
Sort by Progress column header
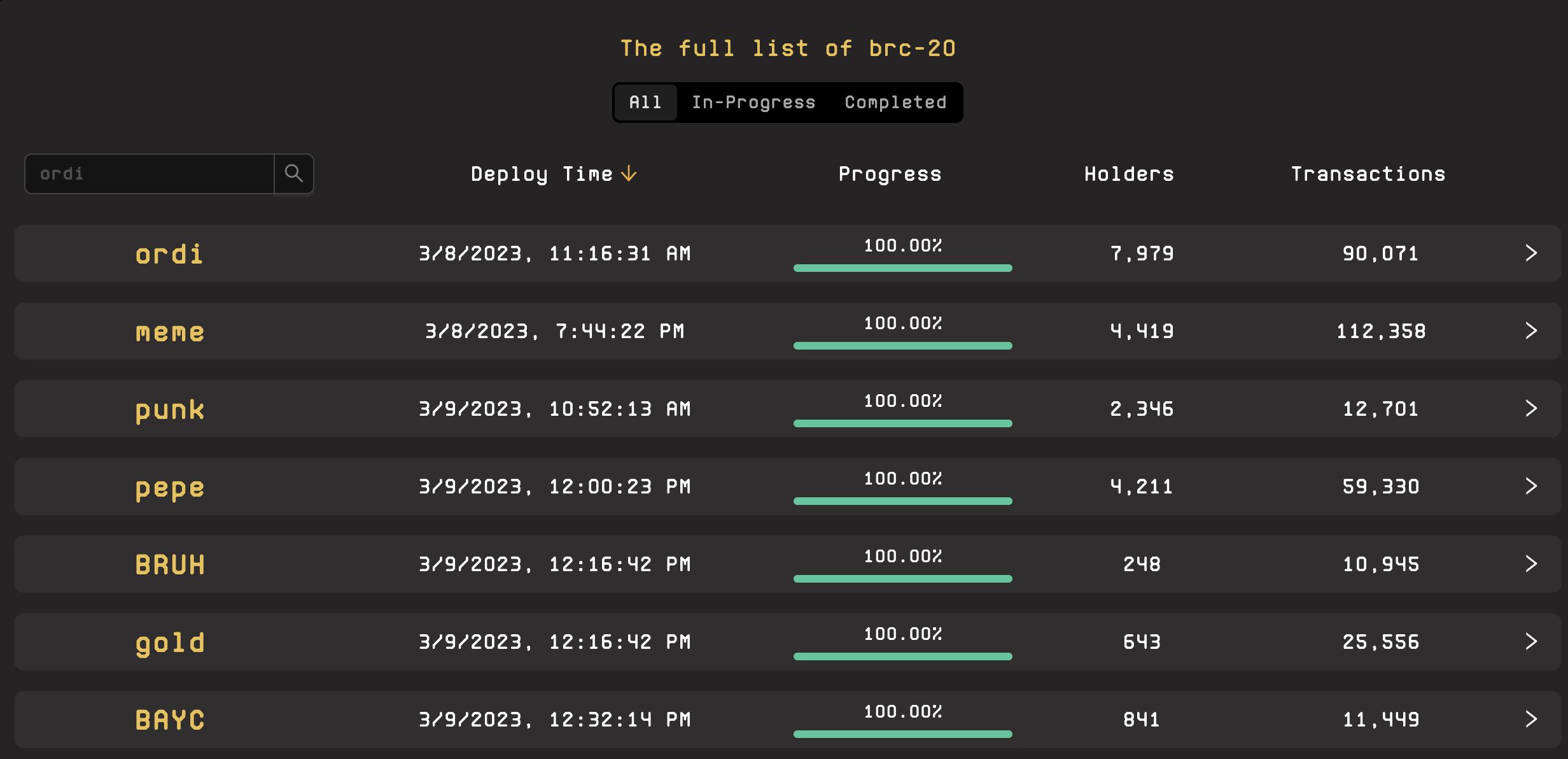(x=890, y=174)
